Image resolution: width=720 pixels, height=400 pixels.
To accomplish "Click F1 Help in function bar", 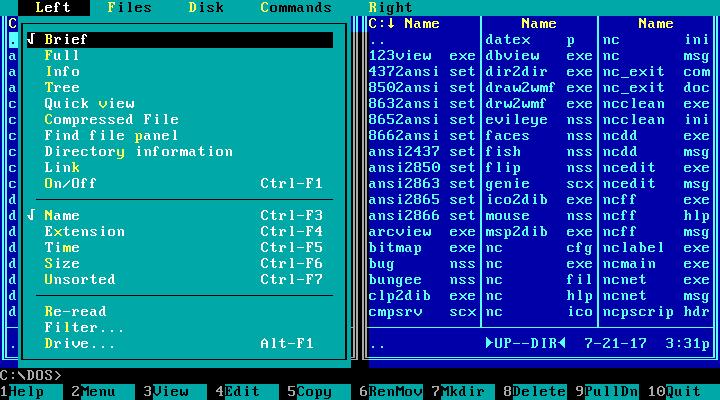I will (x=31, y=392).
